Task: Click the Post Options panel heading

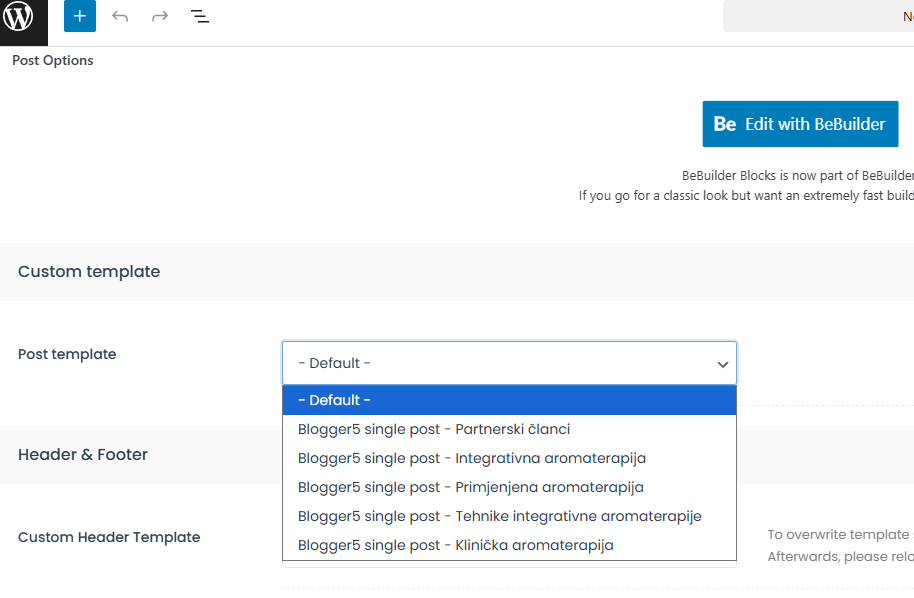Action: click(x=53, y=60)
